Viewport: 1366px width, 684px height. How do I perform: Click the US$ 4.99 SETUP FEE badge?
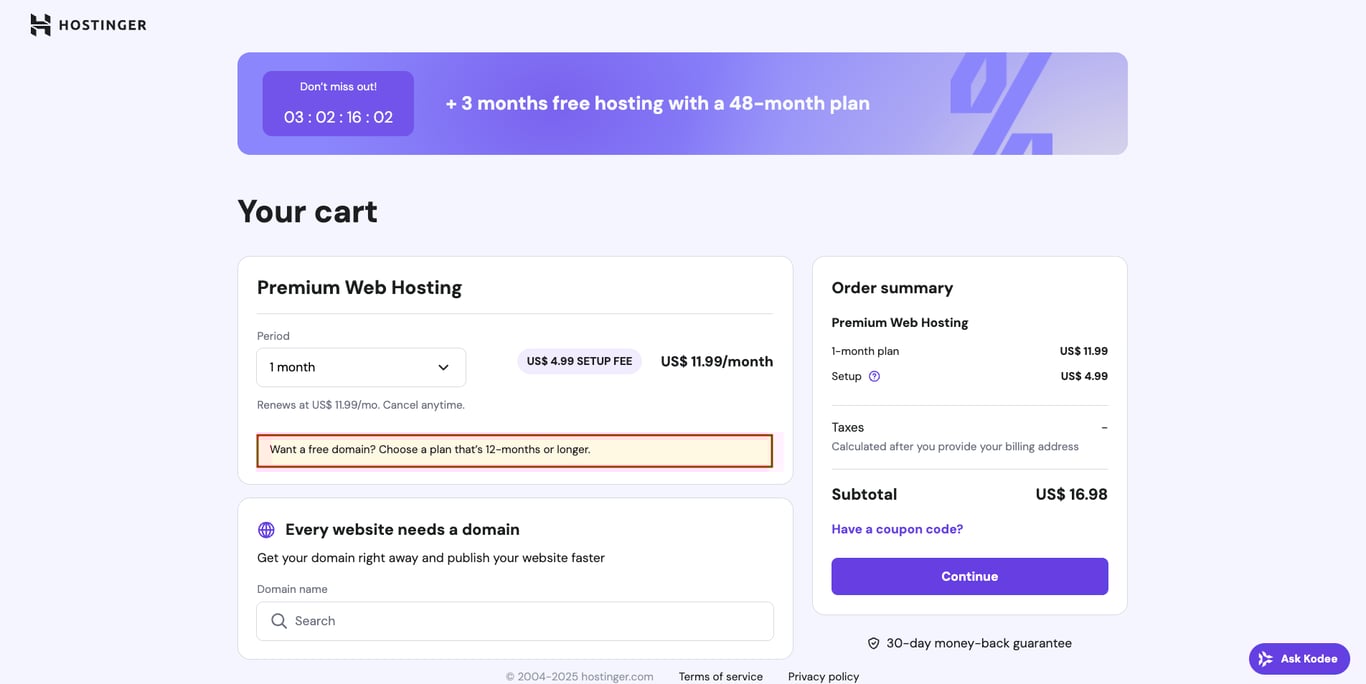coord(579,361)
